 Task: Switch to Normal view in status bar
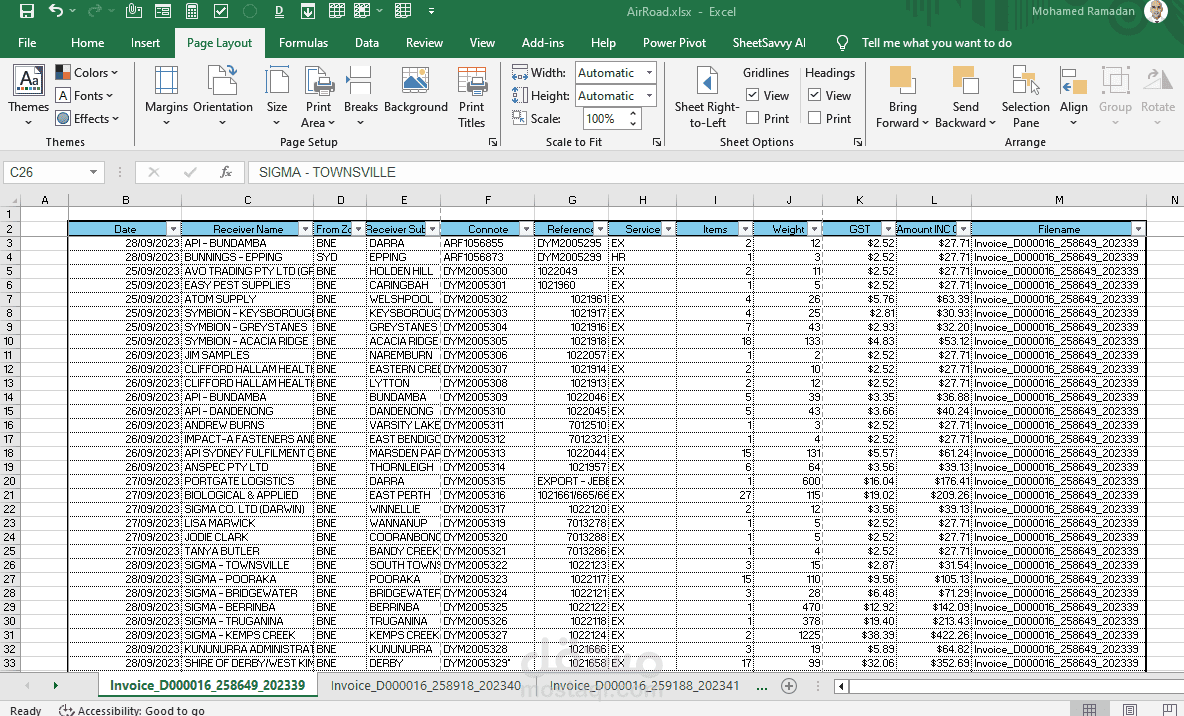tap(1090, 709)
